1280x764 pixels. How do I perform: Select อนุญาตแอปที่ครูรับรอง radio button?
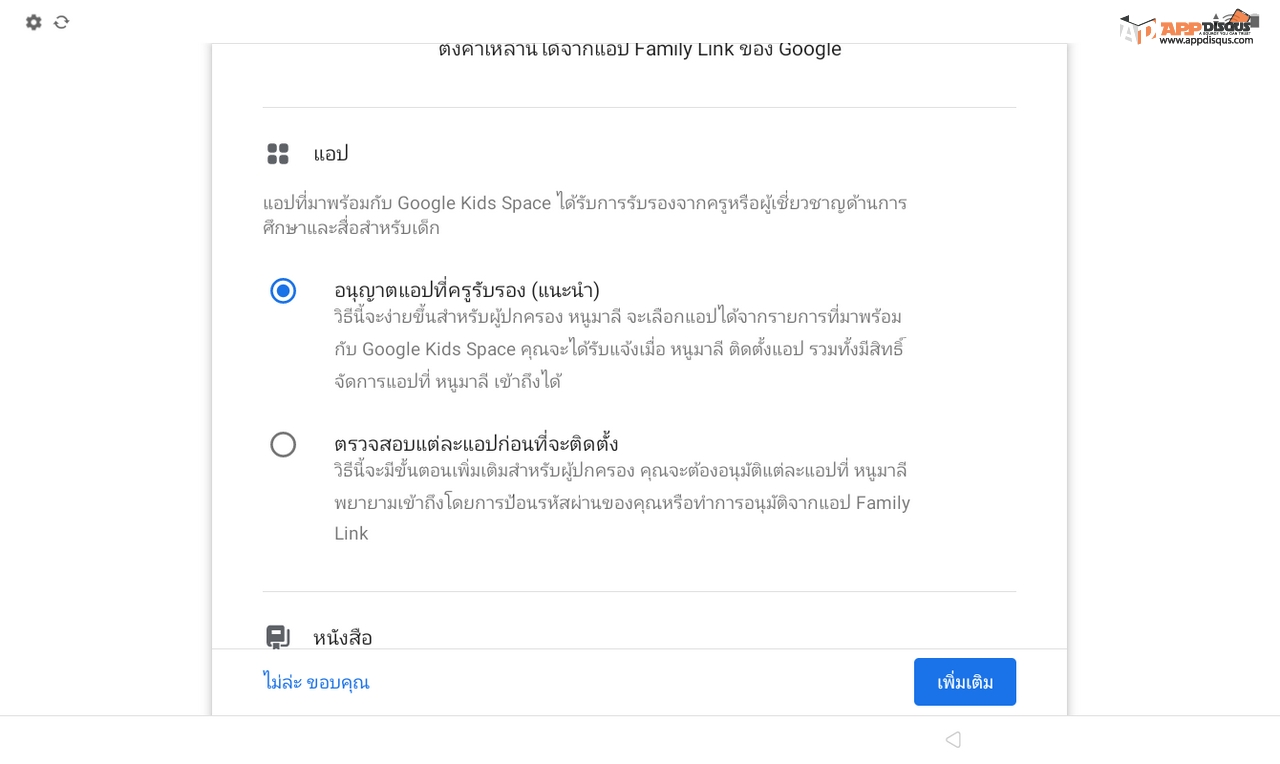pyautogui.click(x=283, y=291)
